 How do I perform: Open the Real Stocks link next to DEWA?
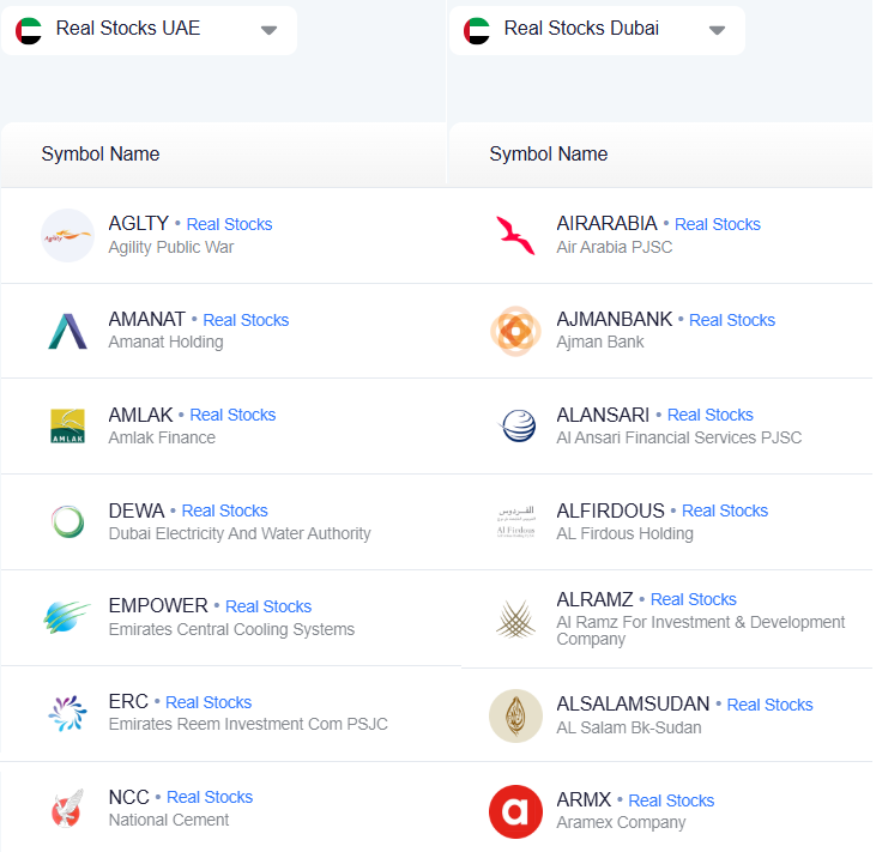click(225, 511)
